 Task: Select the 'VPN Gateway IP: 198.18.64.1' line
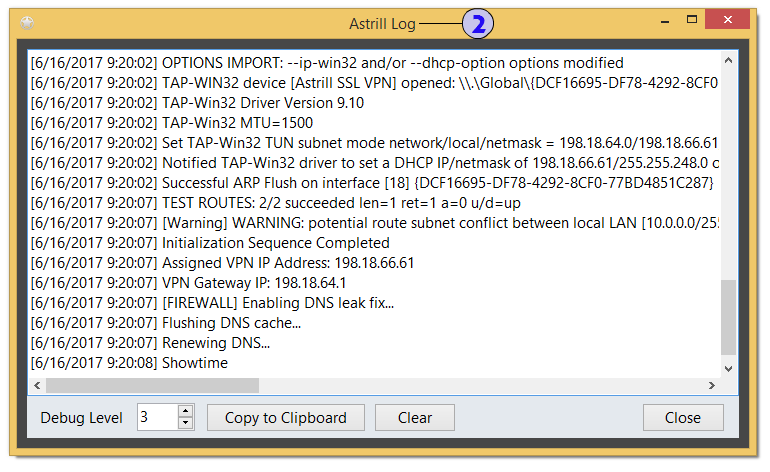(188, 283)
